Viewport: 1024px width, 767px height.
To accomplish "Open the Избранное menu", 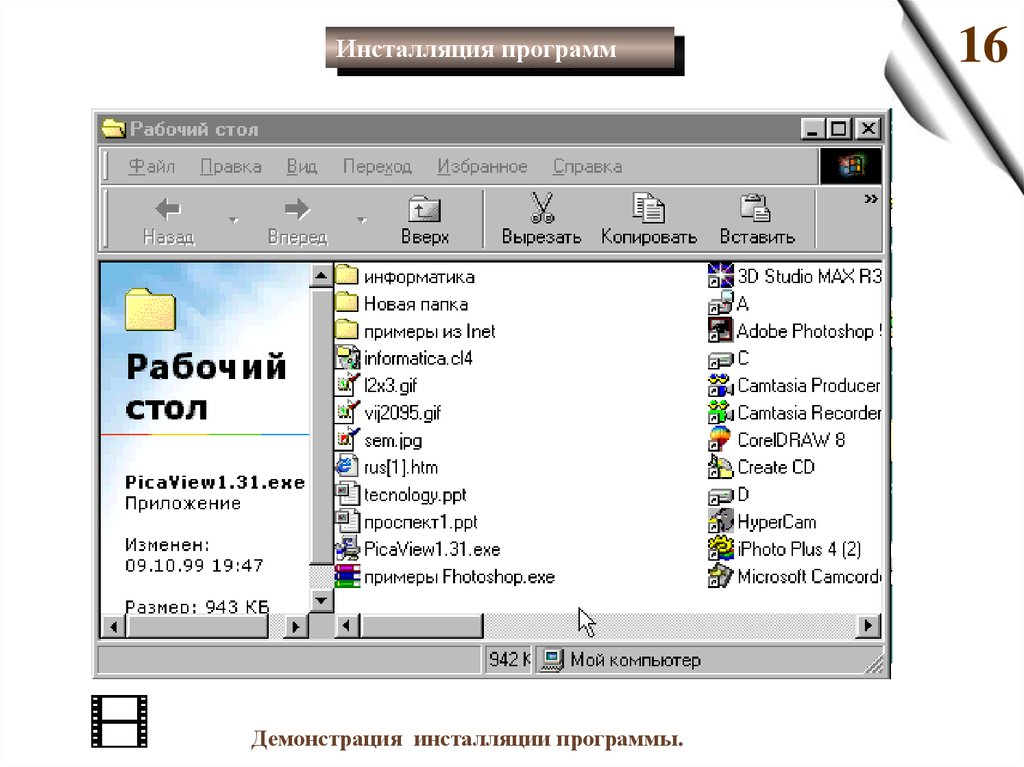I will coord(482,167).
